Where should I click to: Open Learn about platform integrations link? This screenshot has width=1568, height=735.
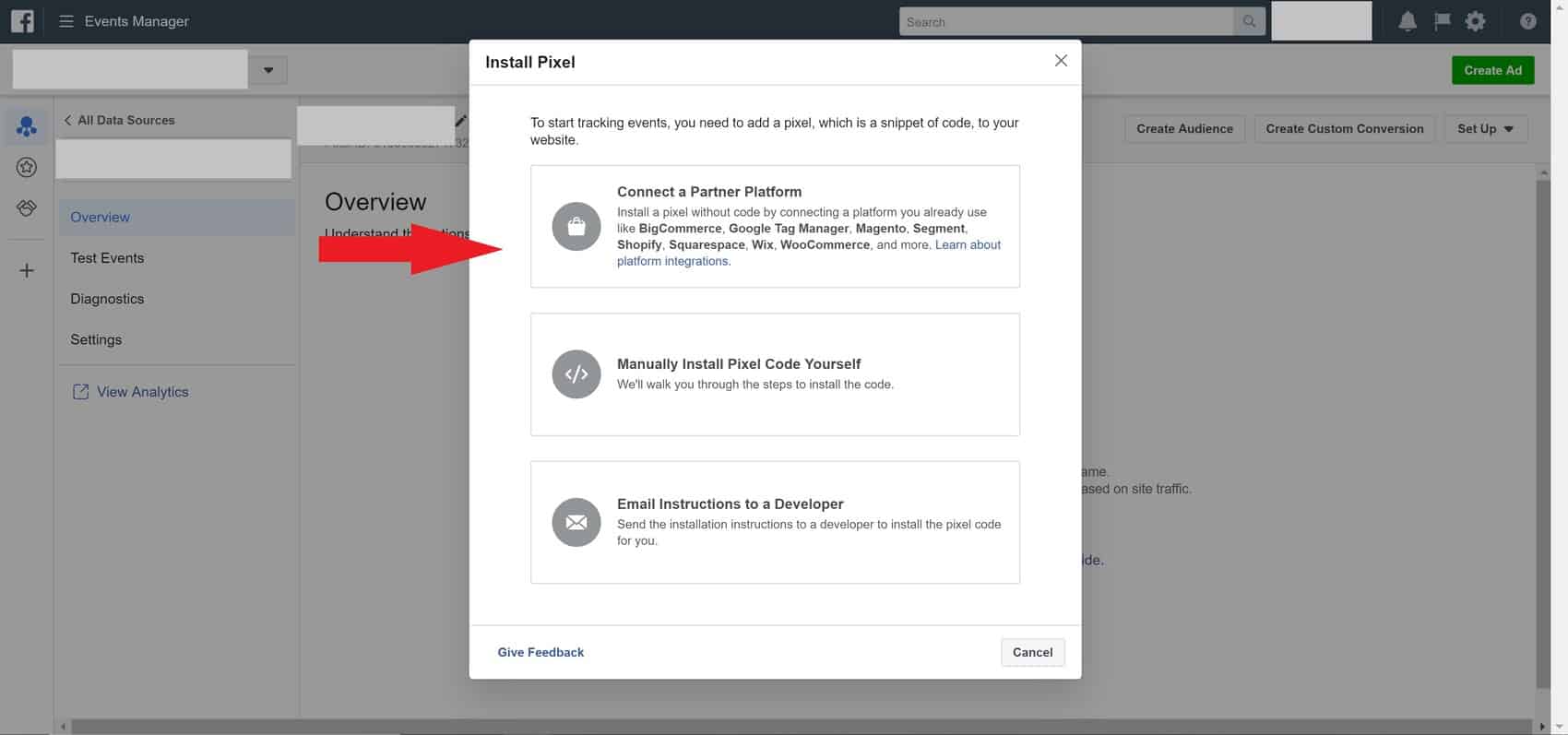point(968,244)
